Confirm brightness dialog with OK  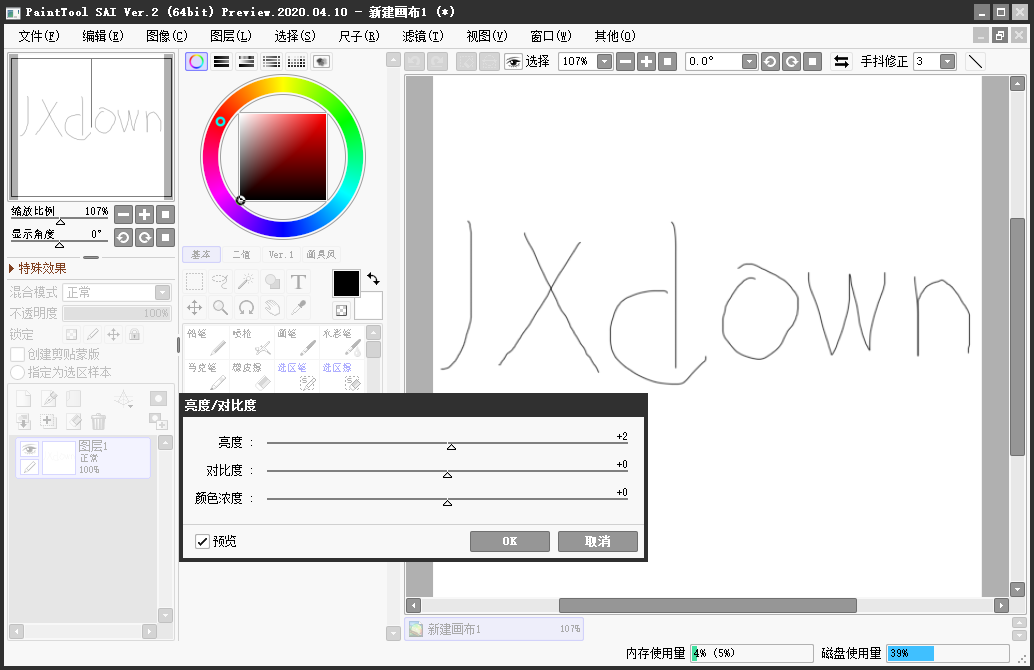510,541
